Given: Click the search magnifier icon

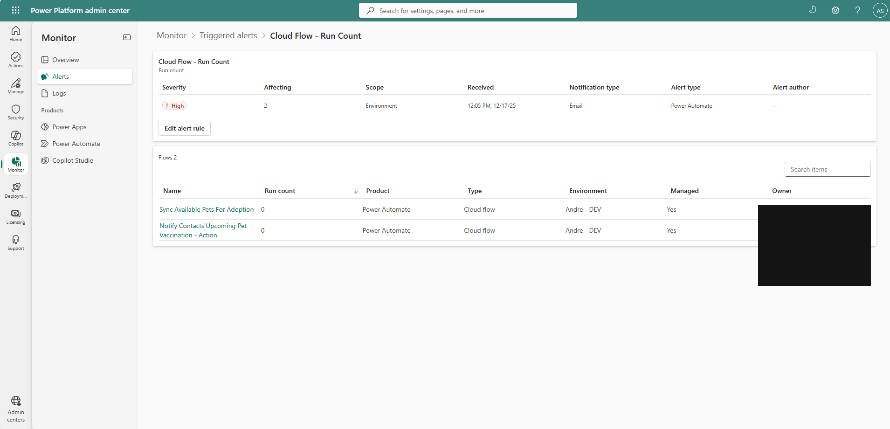Looking at the screenshot, I should click(x=371, y=10).
